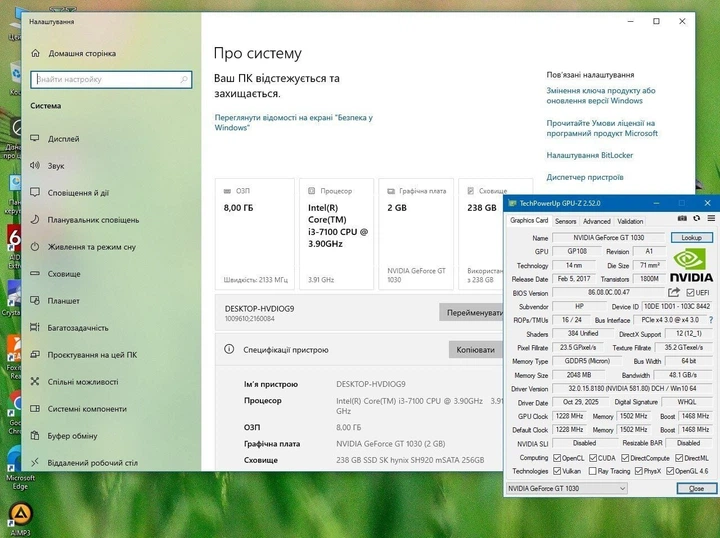Screen dimensions: 720x538
Task: Toggle the OpenCL checkbox
Action: click(x=557, y=458)
